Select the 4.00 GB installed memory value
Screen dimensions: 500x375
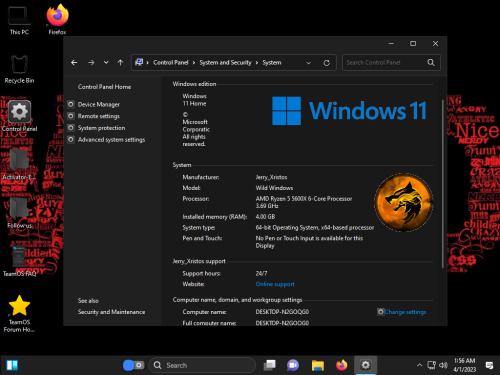tap(265, 217)
